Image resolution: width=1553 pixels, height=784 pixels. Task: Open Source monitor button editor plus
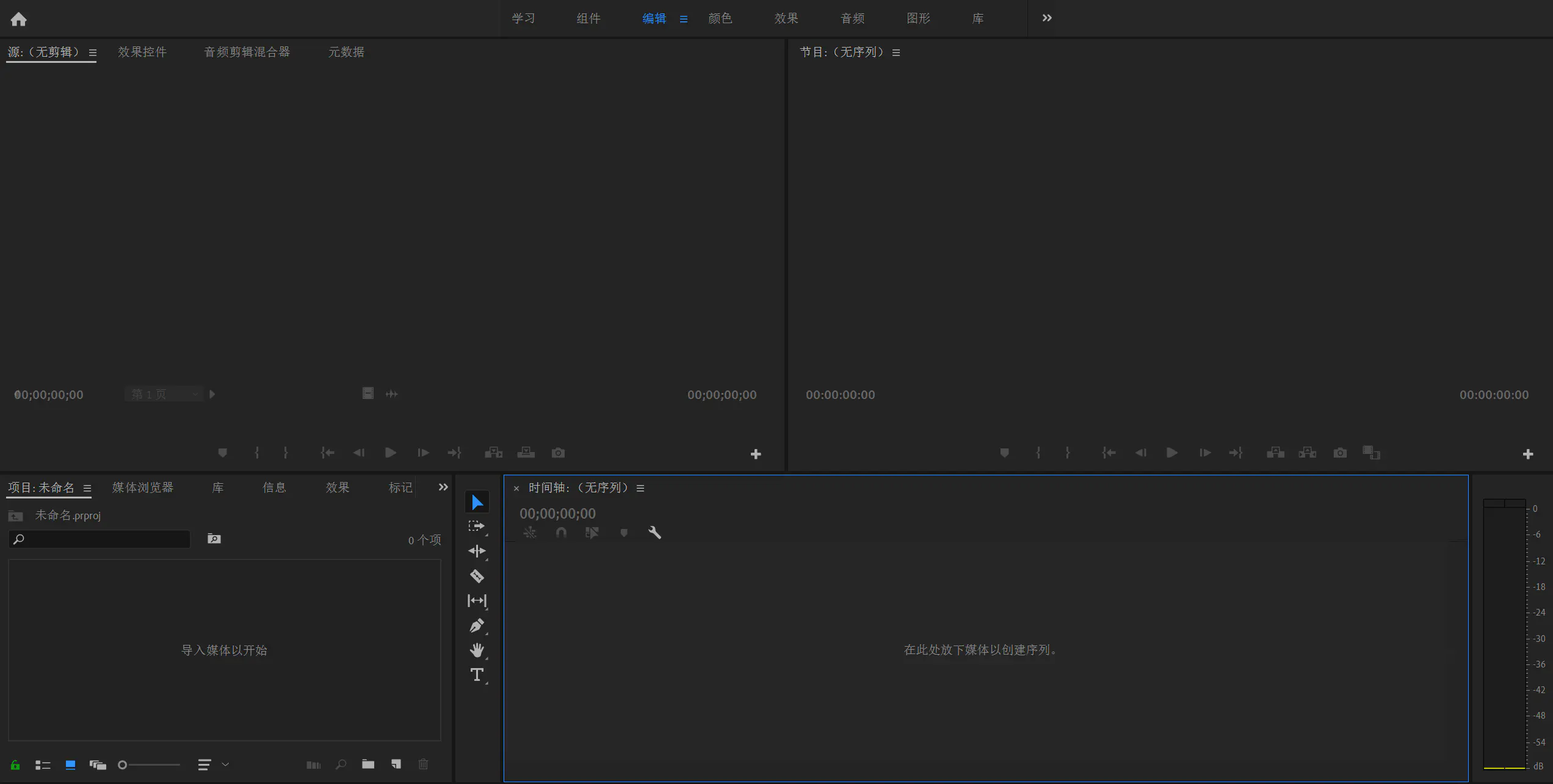[x=756, y=454]
